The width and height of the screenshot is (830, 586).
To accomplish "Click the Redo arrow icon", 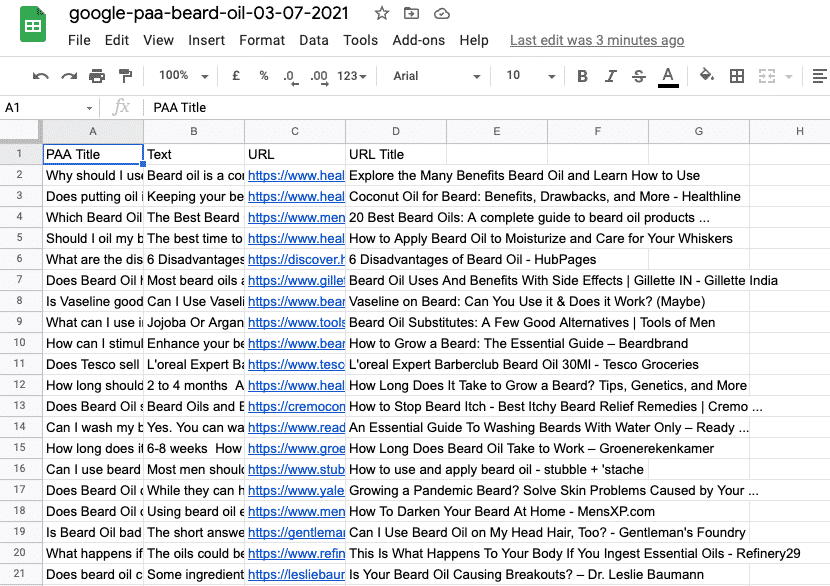I will [69, 76].
